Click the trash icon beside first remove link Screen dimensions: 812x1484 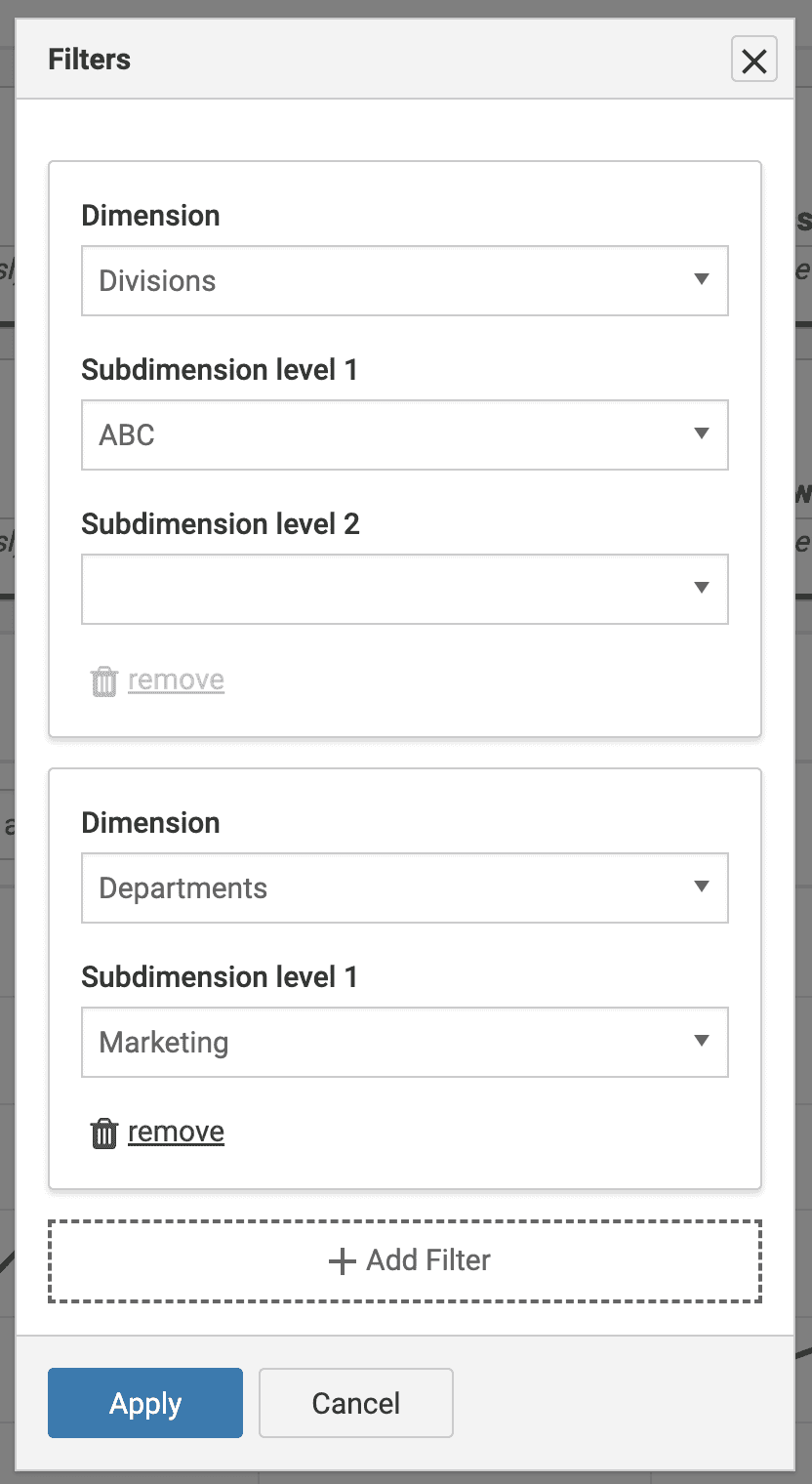click(104, 680)
